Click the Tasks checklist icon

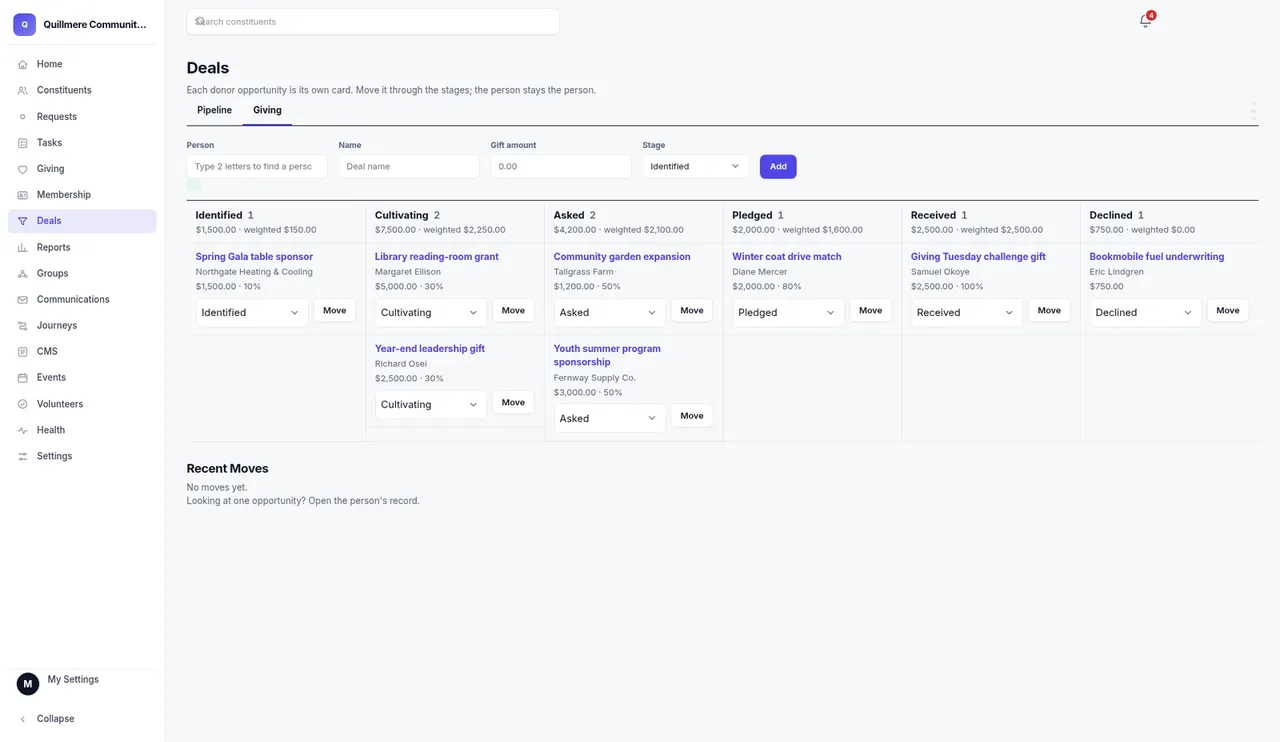tap(23, 143)
